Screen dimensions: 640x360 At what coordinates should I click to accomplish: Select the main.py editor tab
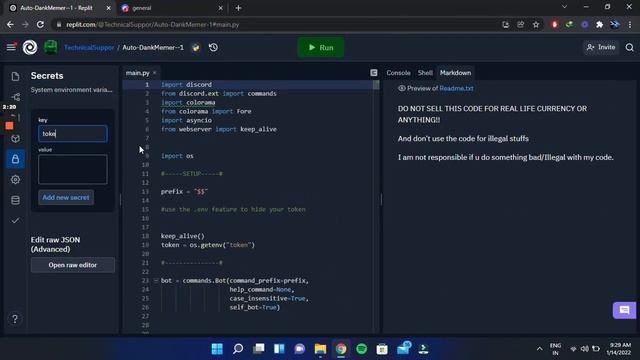click(x=138, y=73)
